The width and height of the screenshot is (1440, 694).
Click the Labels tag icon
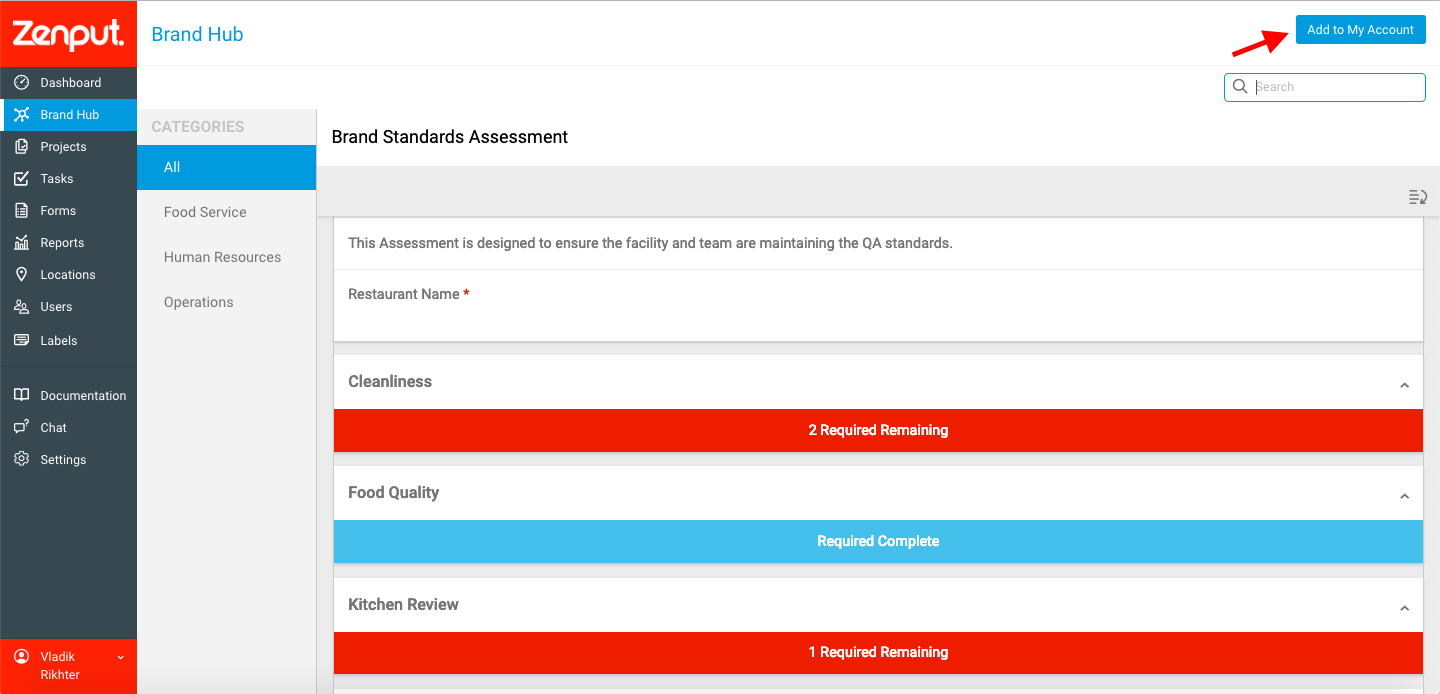pos(21,340)
